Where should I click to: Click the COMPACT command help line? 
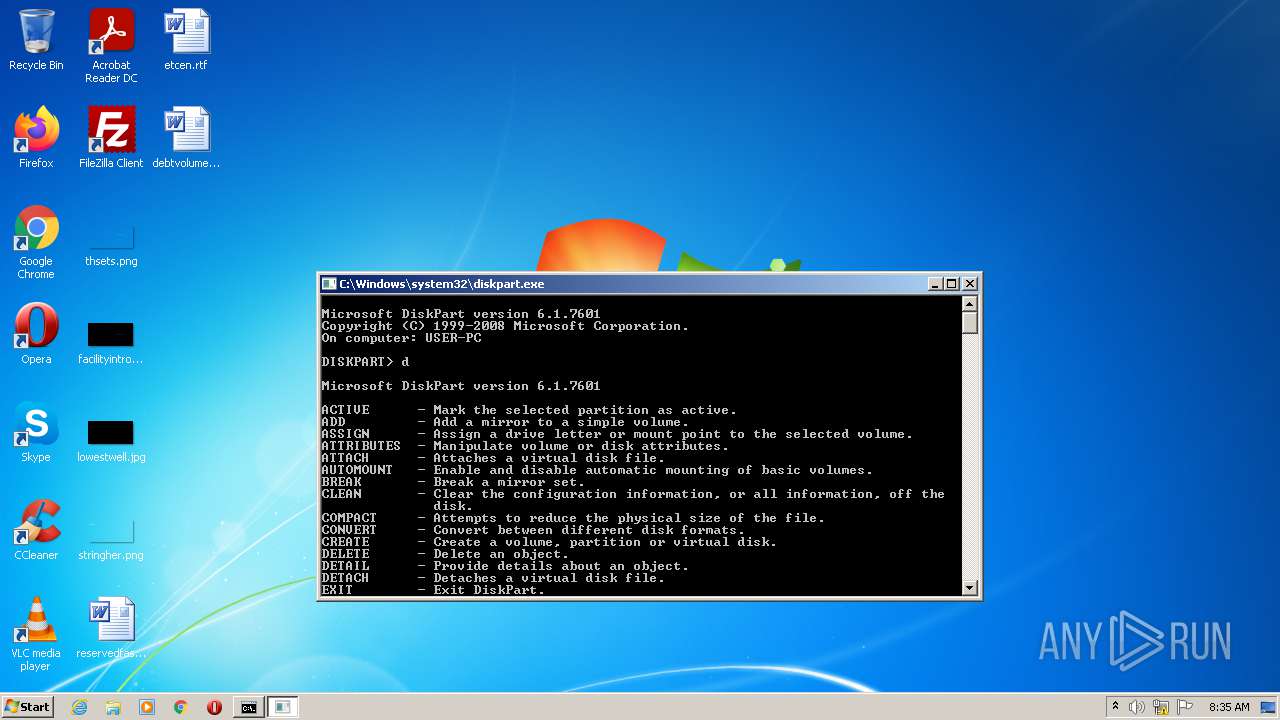click(x=573, y=518)
